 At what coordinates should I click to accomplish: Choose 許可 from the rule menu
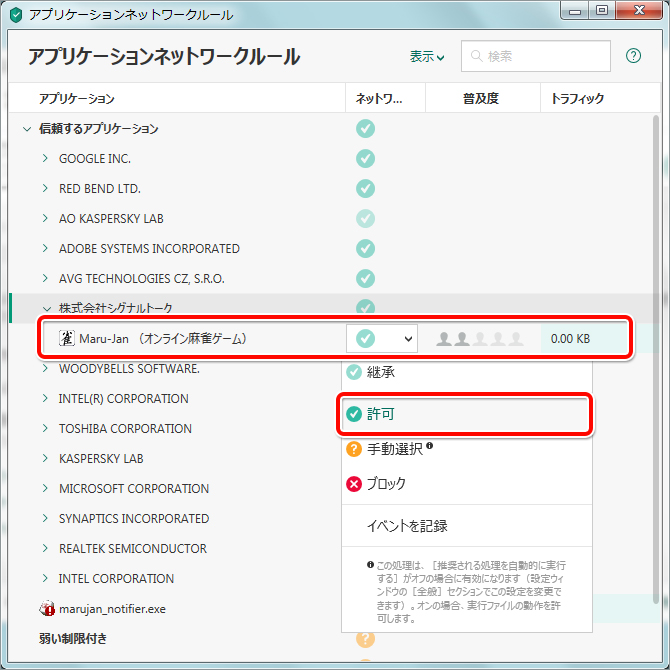(467, 414)
